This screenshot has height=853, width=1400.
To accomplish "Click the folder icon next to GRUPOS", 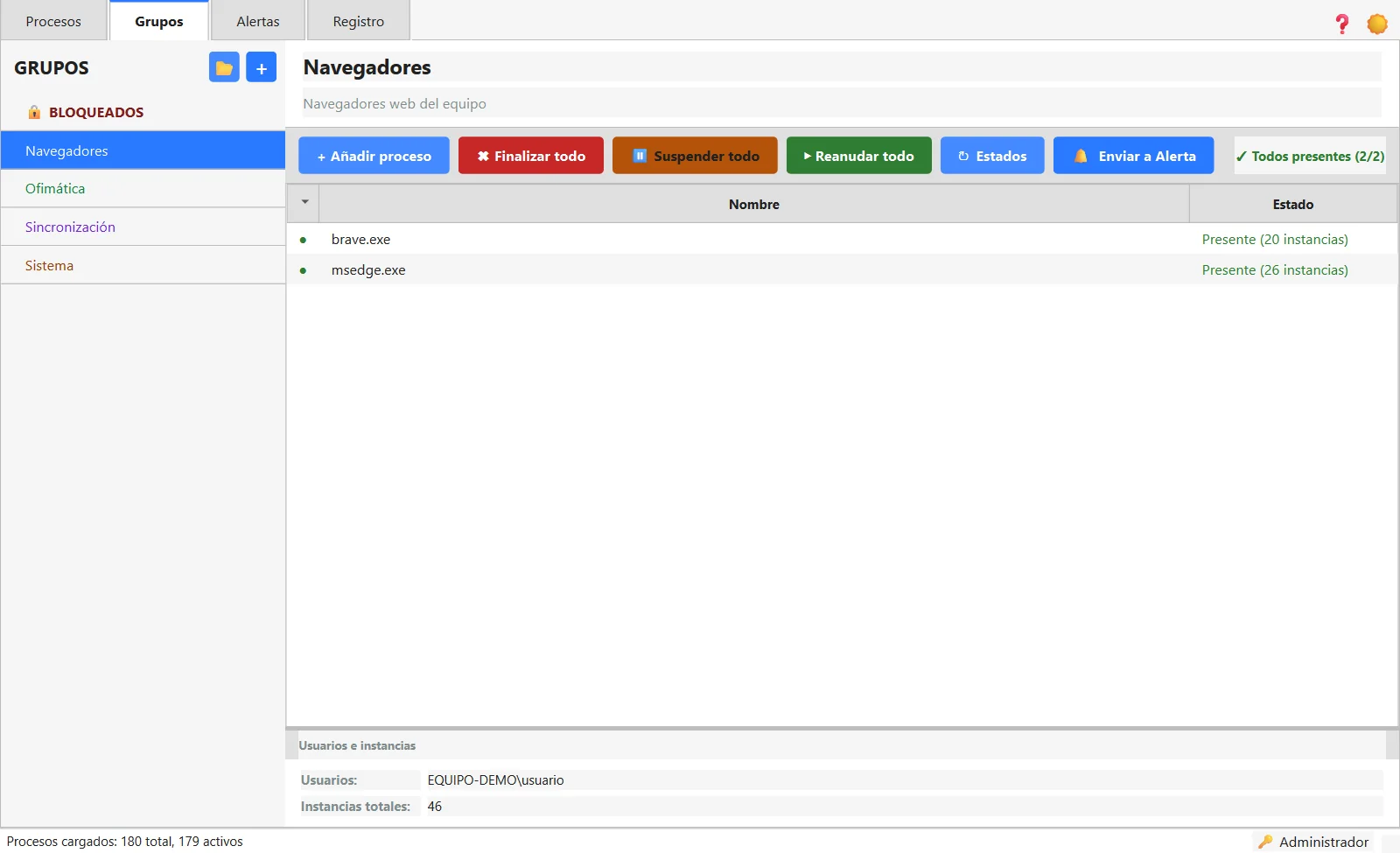I will click(224, 67).
